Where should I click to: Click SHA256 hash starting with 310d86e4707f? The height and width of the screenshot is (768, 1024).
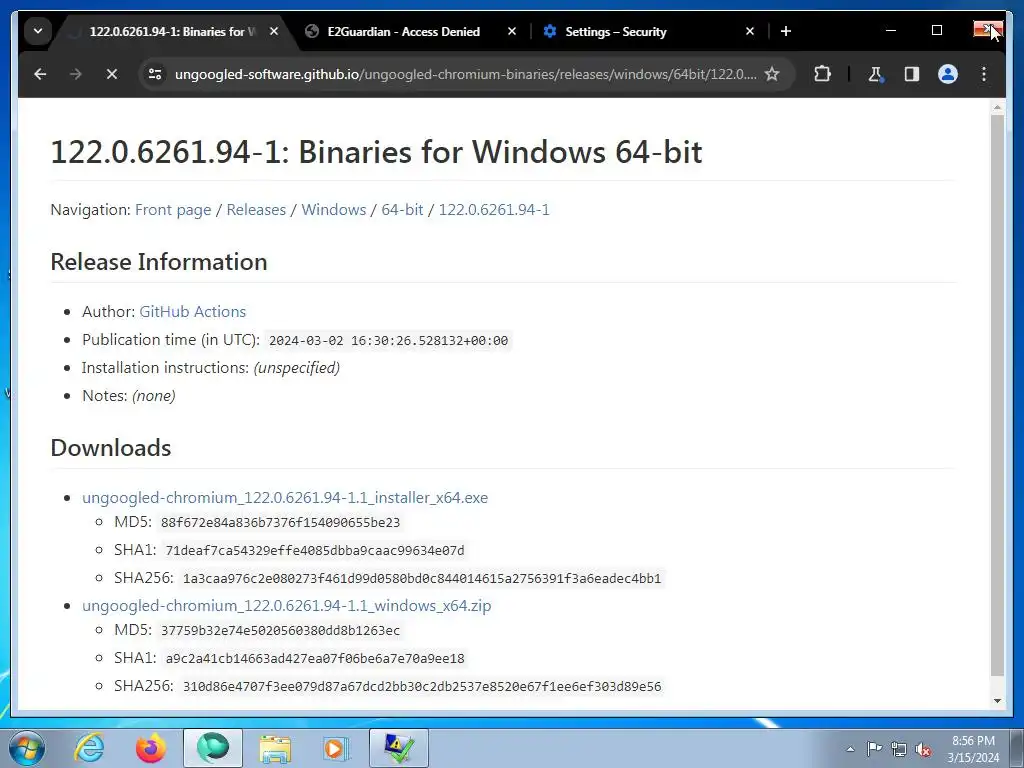coord(422,687)
